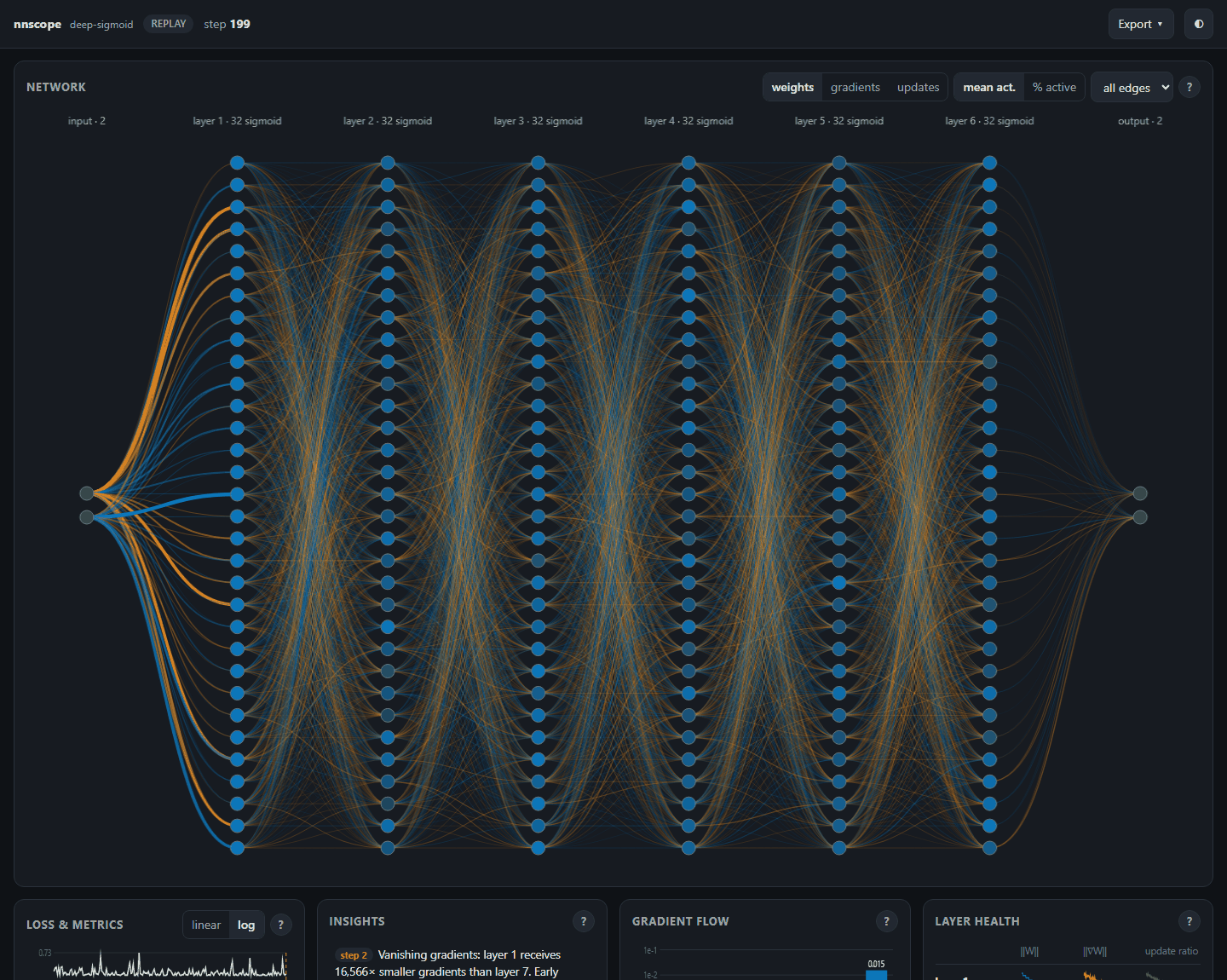Set loss chart scale to log
The width and height of the screenshot is (1227, 980).
pos(246,925)
